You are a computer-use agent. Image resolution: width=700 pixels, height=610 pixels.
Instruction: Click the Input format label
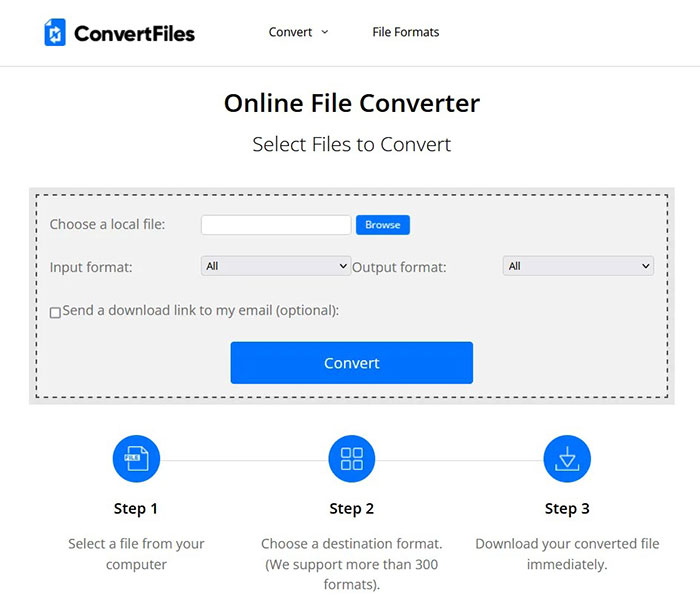pyautogui.click(x=91, y=267)
